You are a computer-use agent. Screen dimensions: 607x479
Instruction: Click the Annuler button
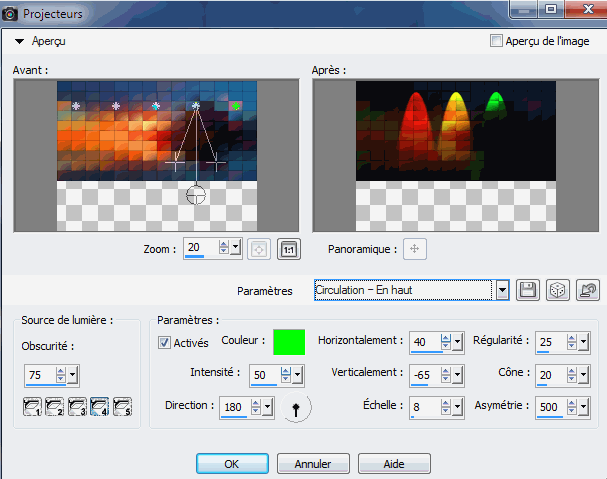(311, 464)
